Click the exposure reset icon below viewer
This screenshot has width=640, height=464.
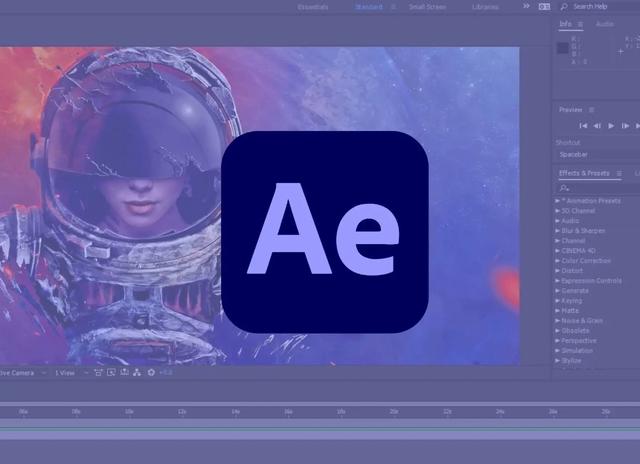tap(151, 373)
